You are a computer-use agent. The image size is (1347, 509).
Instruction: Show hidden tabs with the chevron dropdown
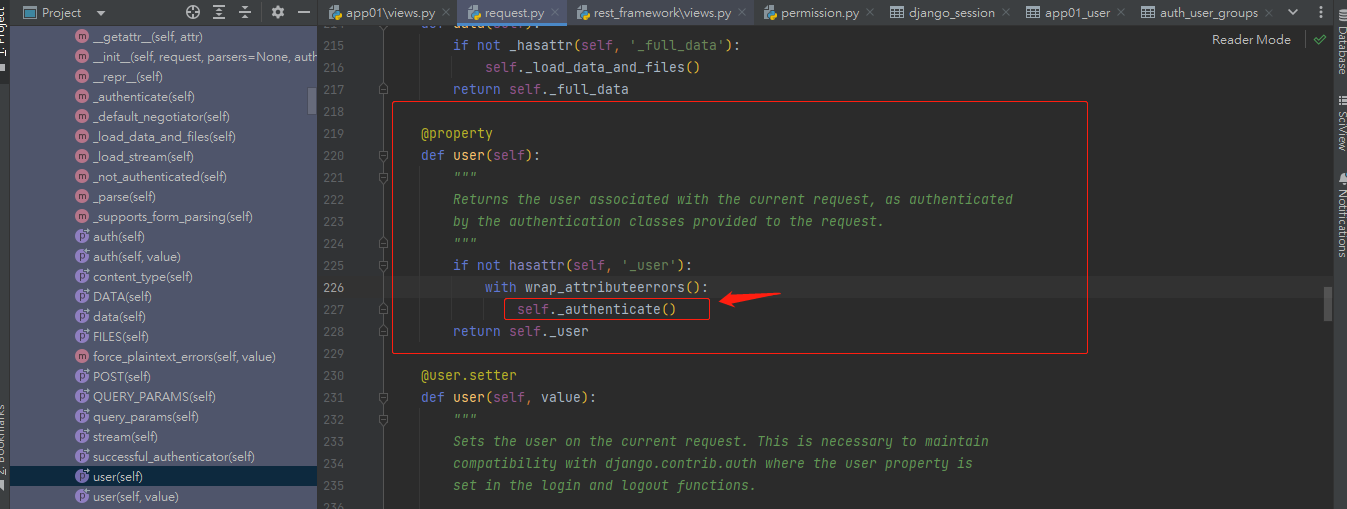pos(1294,13)
